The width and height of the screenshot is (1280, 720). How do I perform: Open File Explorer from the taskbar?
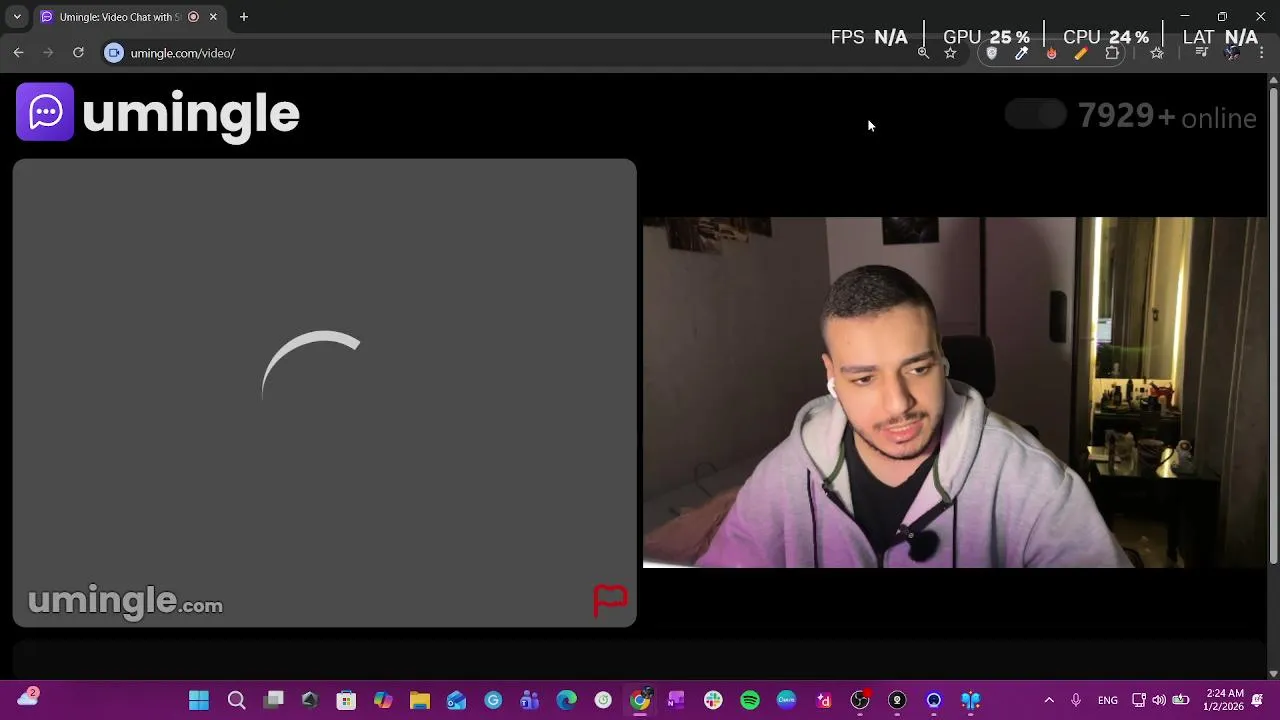[419, 700]
